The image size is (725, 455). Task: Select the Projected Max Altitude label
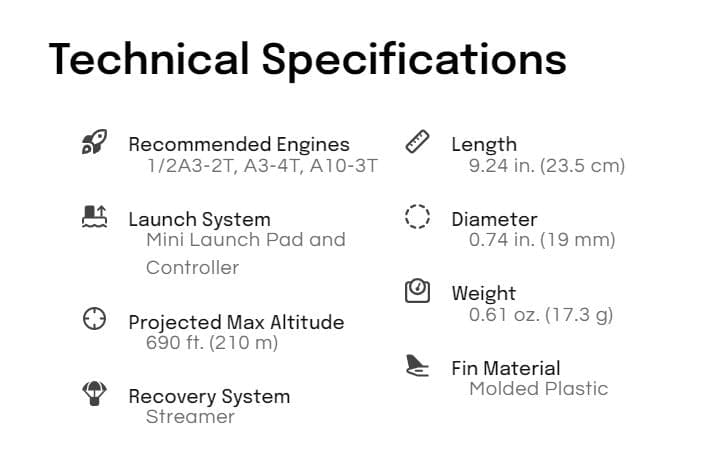tap(236, 322)
